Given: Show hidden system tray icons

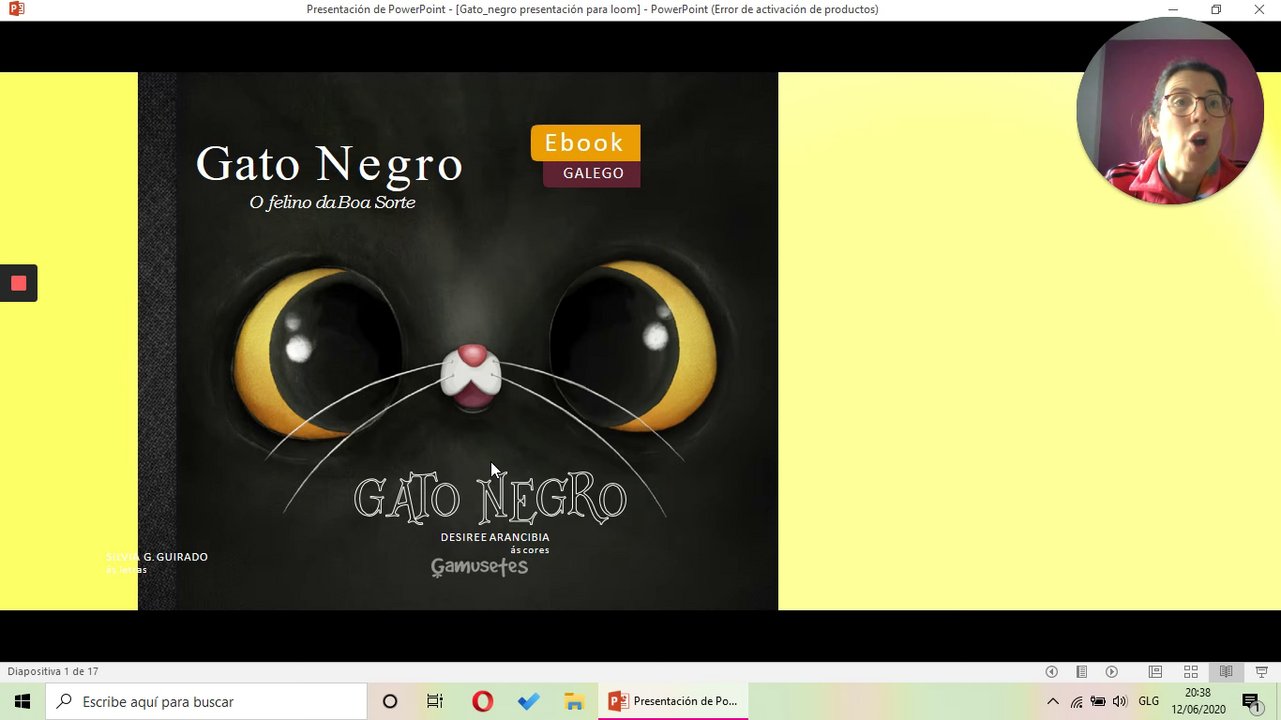Looking at the screenshot, I should [1052, 702].
